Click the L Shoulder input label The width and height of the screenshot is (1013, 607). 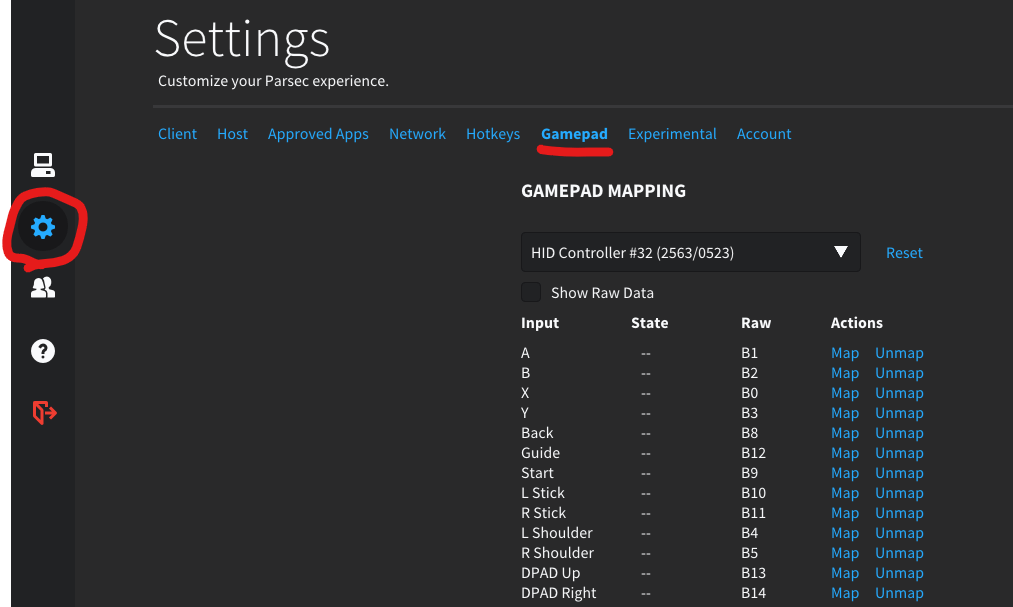coord(556,533)
